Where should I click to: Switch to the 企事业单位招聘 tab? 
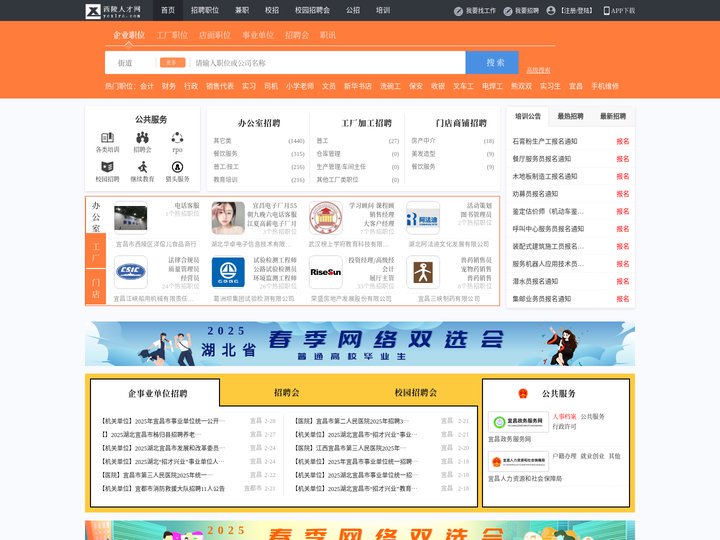[x=158, y=394]
